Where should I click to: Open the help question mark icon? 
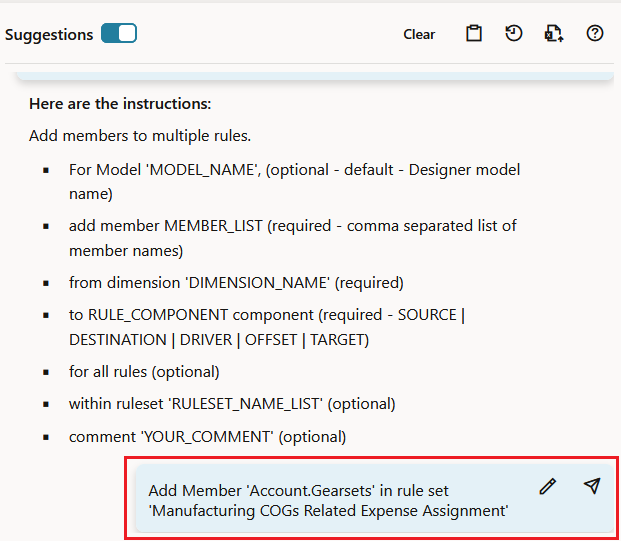pos(594,33)
